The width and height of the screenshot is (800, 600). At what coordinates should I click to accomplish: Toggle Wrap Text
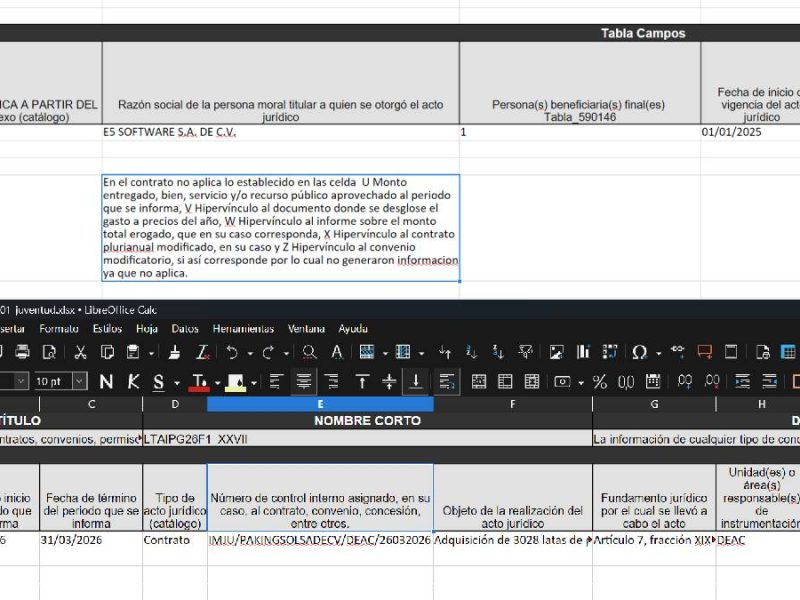[447, 382]
